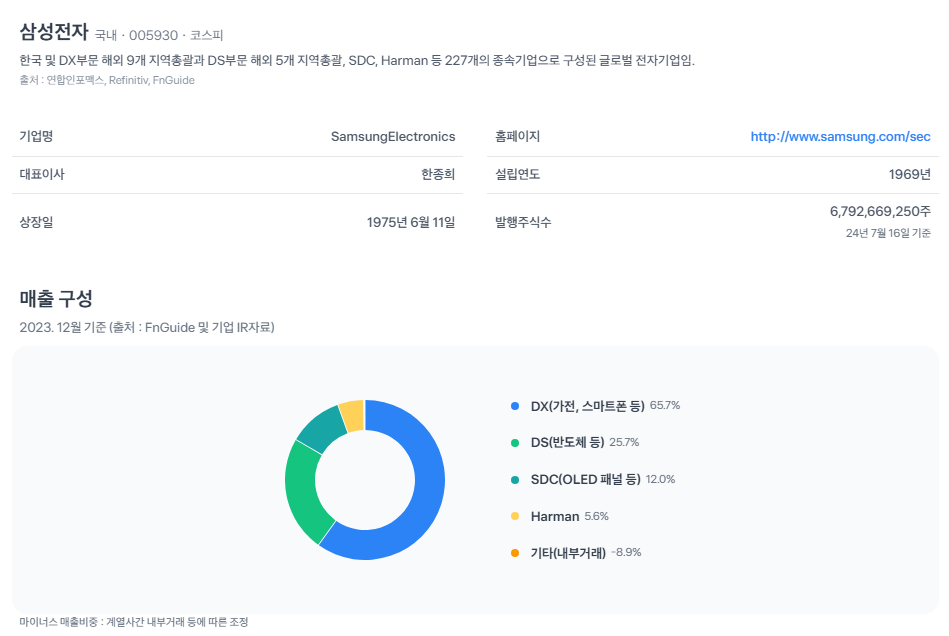Click the listing date 1975년 6월 11일

tap(411, 223)
